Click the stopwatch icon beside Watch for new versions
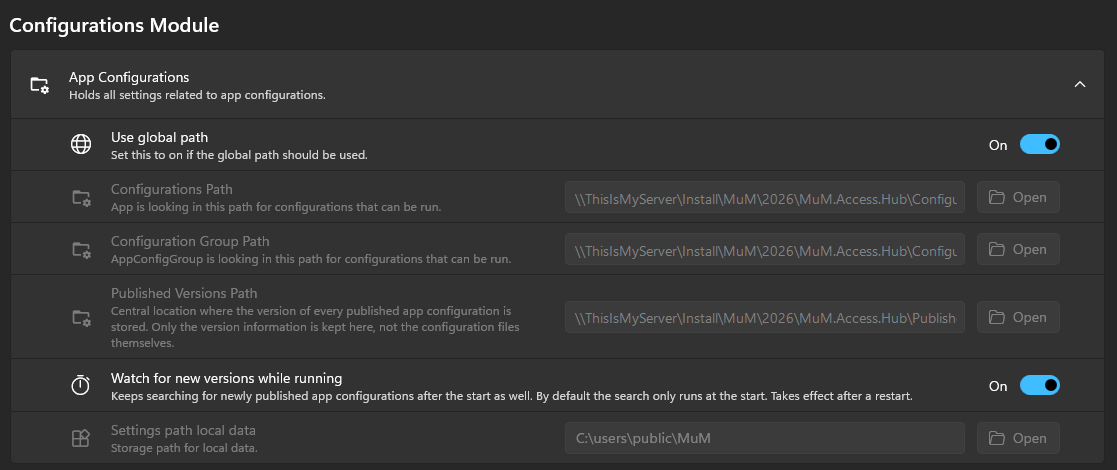Screen dimensions: 1117x470 [x=80, y=385]
